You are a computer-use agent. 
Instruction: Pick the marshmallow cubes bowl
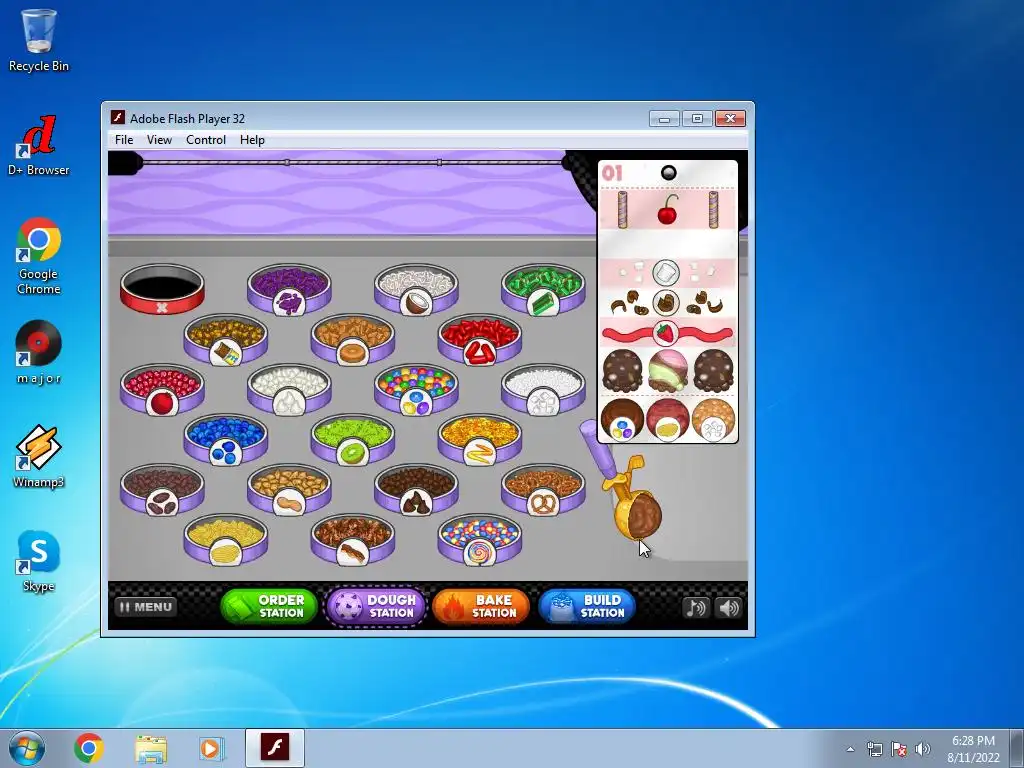coord(543,389)
